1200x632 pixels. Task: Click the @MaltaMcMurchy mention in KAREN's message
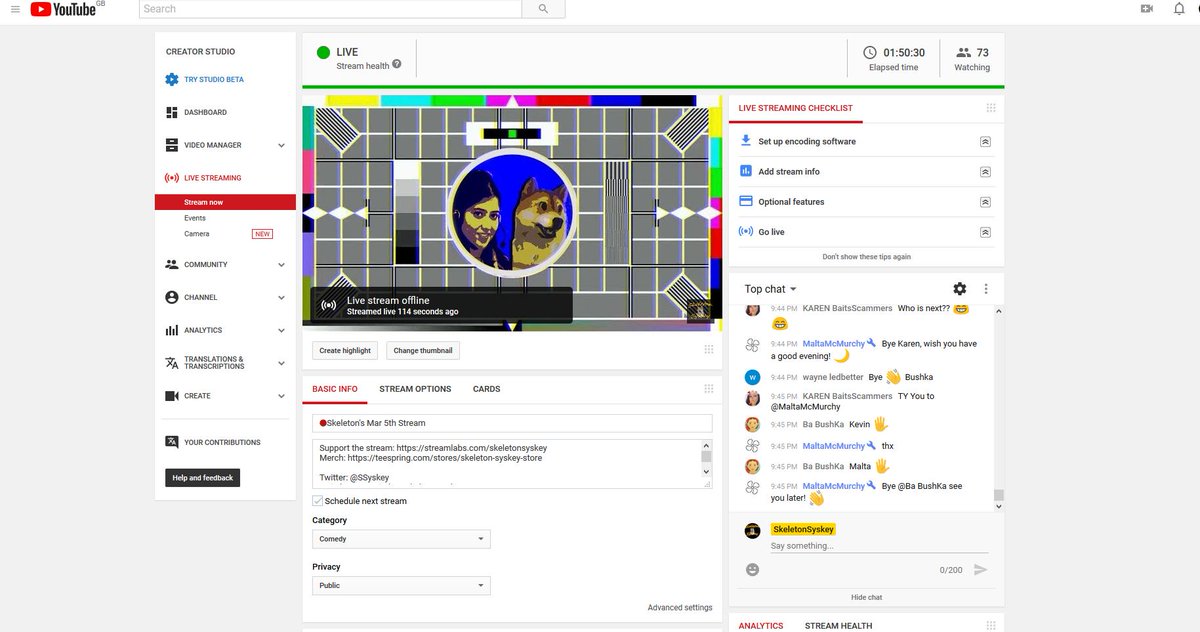804,407
